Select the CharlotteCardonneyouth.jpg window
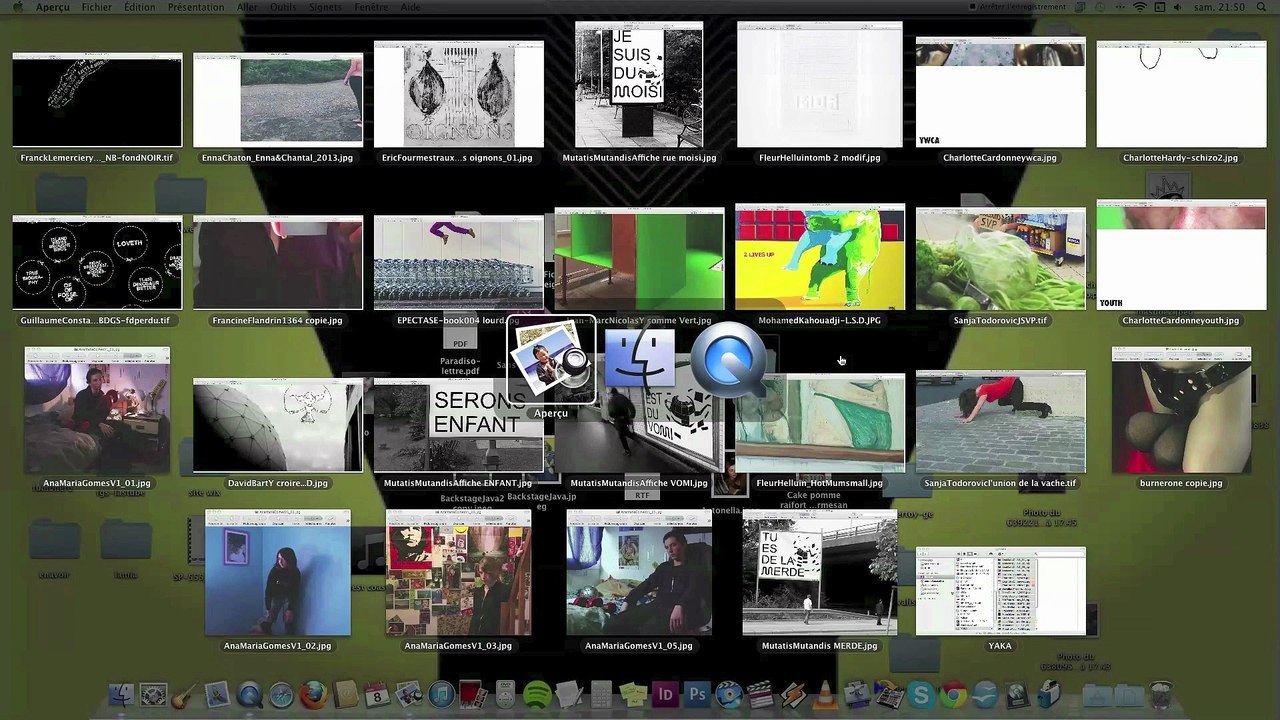Image resolution: width=1280 pixels, height=720 pixels. coord(1181,255)
